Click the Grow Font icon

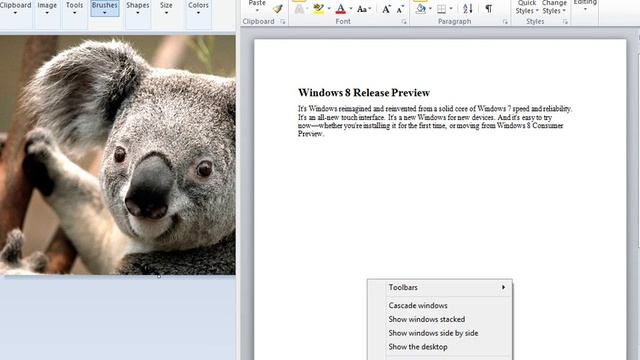tap(386, 9)
